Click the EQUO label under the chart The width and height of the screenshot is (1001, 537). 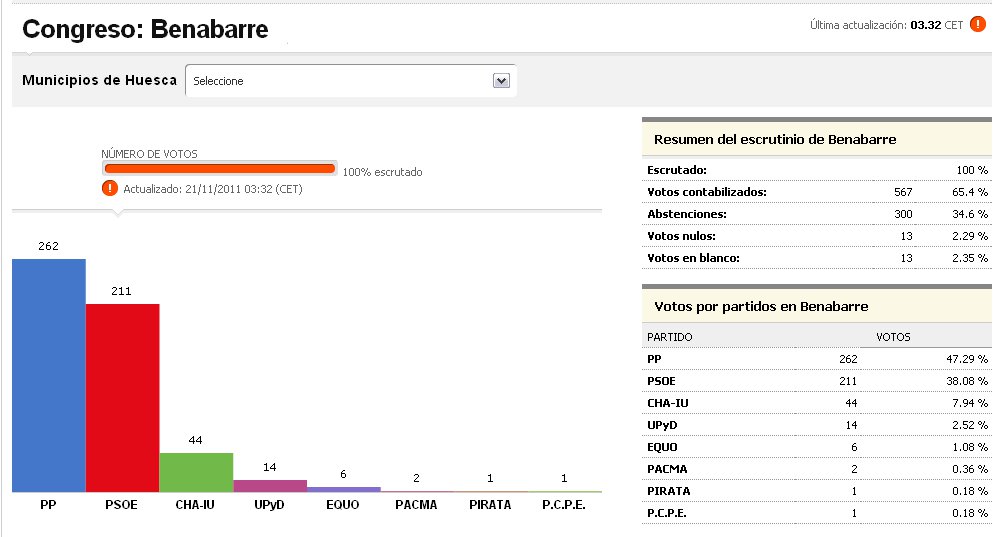(343, 505)
